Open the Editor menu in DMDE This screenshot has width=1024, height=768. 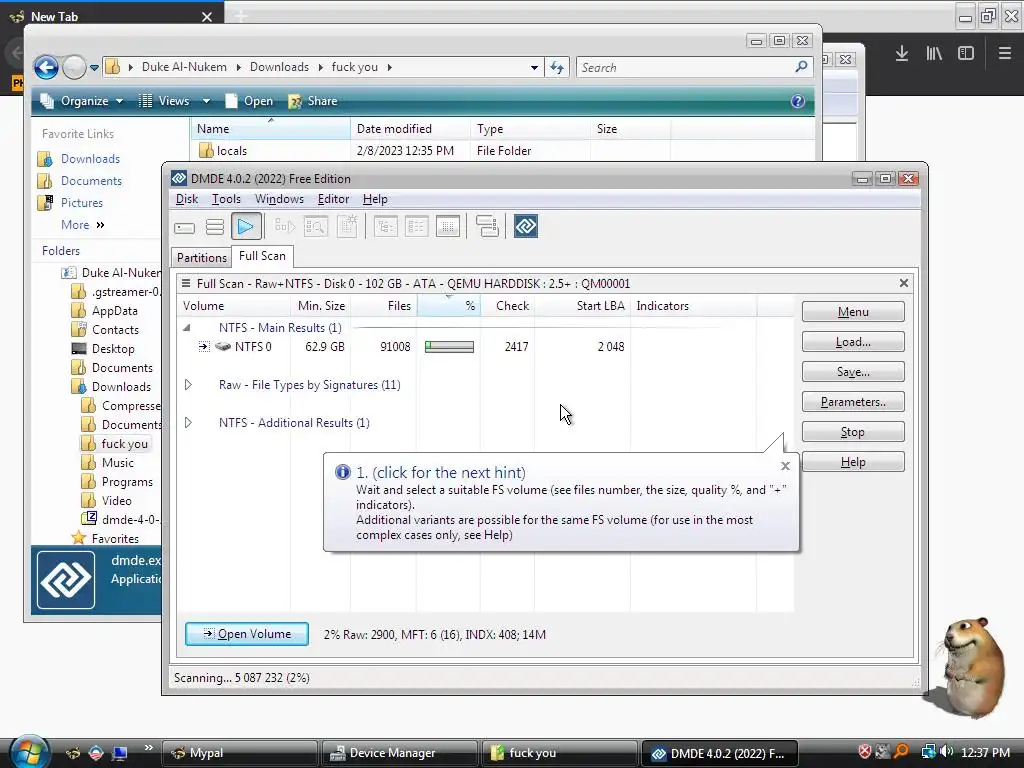coord(333,199)
